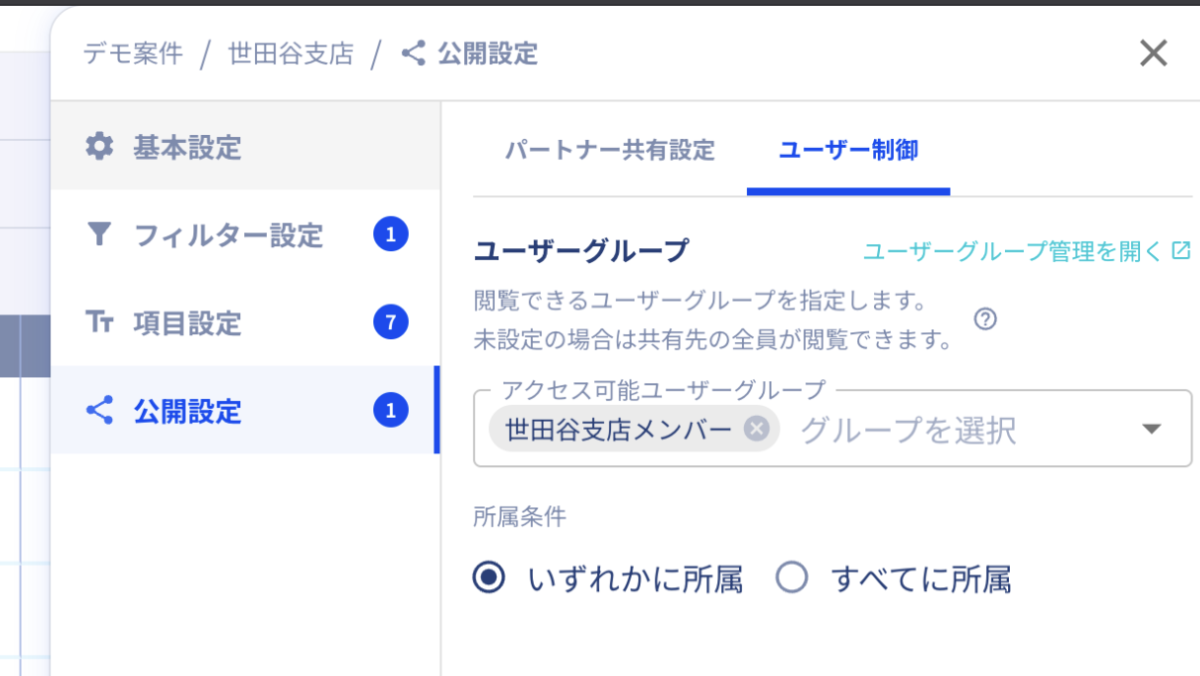Switch to the パートナー共有設定 tab
1200x676 pixels.
click(x=610, y=151)
